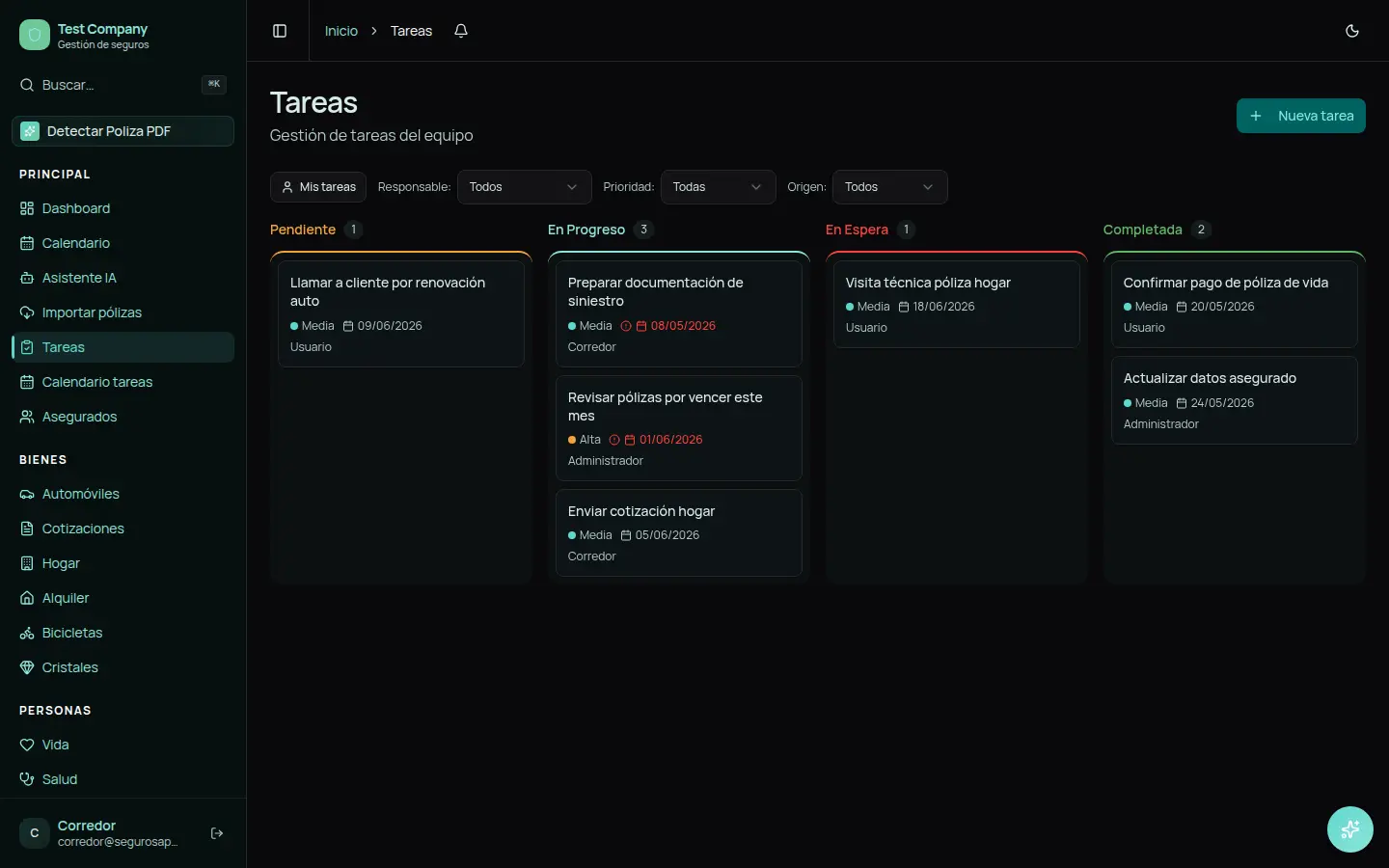Click the overdue date 01/06/2026
Image resolution: width=1389 pixels, height=868 pixels.
671,440
